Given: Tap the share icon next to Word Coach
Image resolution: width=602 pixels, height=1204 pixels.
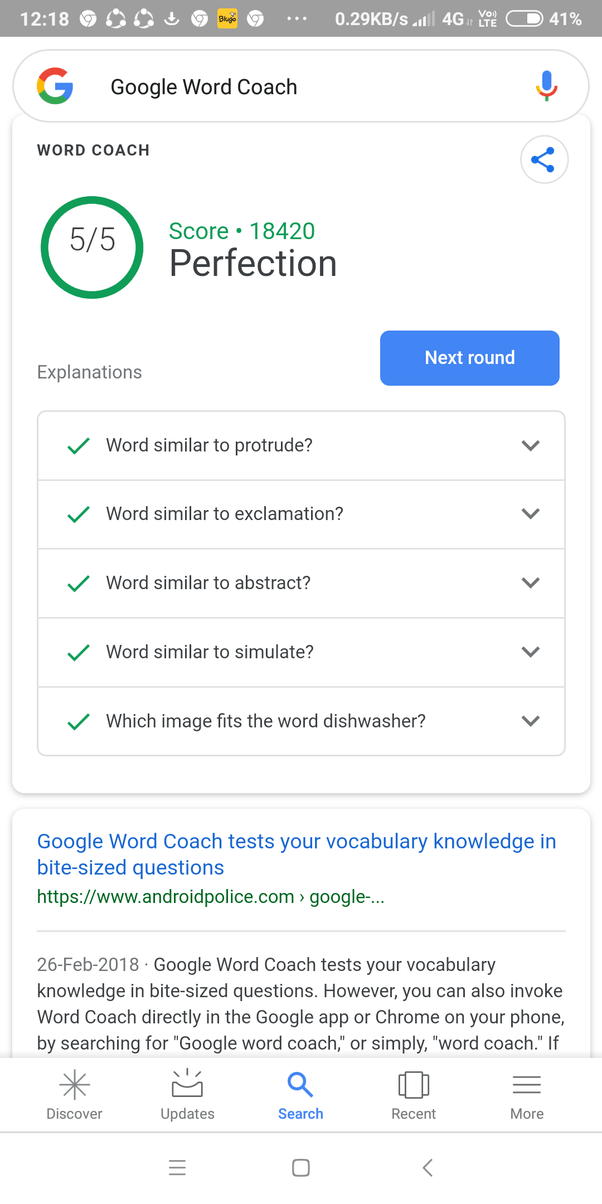Looking at the screenshot, I should (x=543, y=159).
